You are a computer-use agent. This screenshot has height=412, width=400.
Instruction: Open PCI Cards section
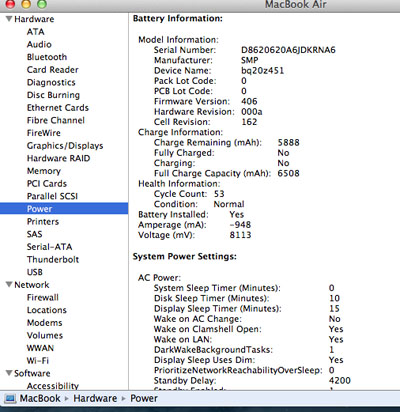(47, 184)
